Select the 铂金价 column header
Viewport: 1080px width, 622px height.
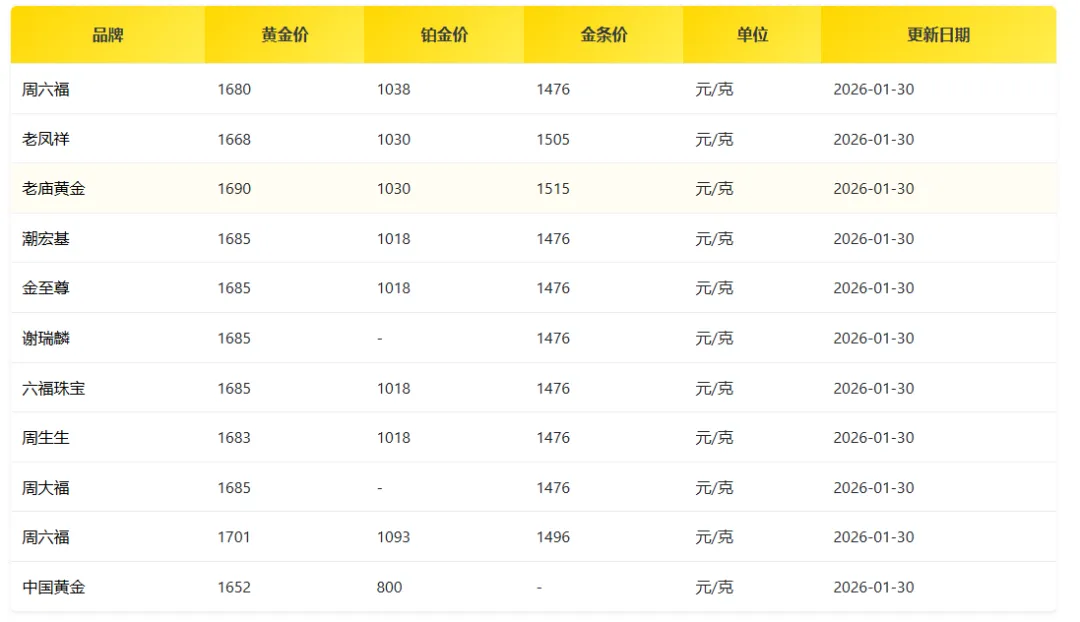tap(444, 35)
